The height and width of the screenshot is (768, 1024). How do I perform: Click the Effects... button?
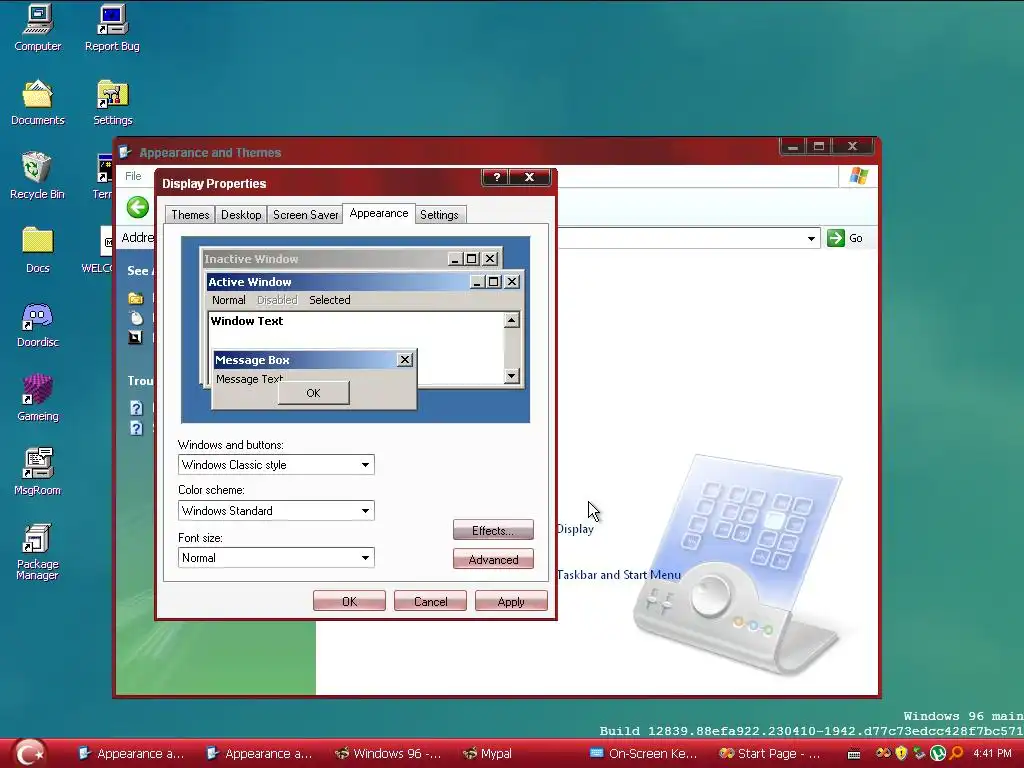pos(493,530)
